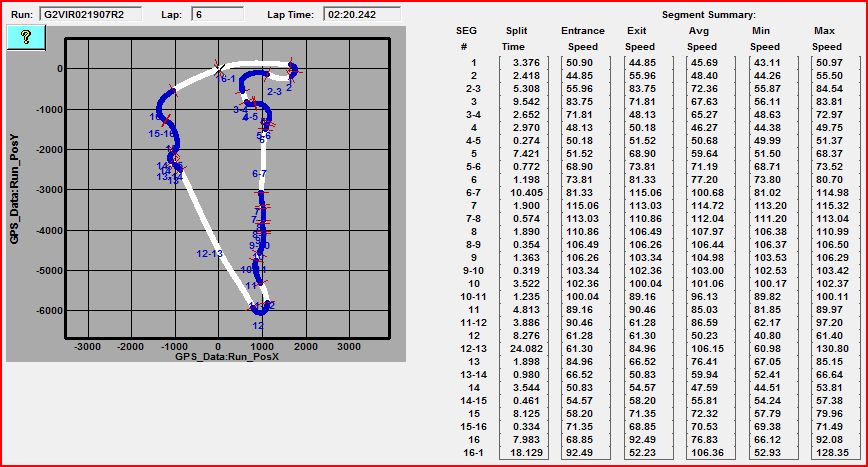Click segment label 15-16 on track map

click(161, 134)
